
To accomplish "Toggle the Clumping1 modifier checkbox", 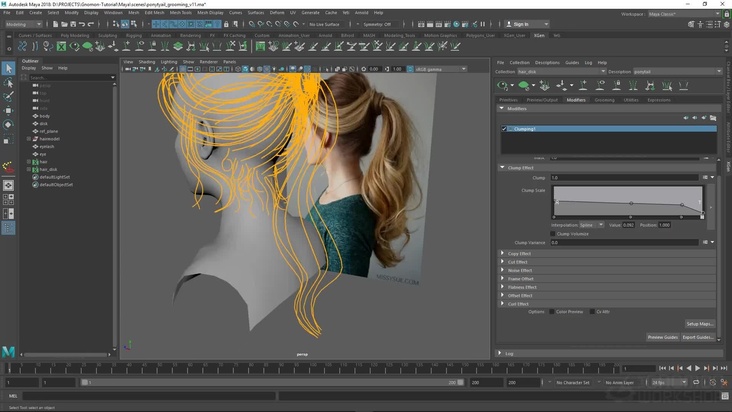I will click(504, 129).
